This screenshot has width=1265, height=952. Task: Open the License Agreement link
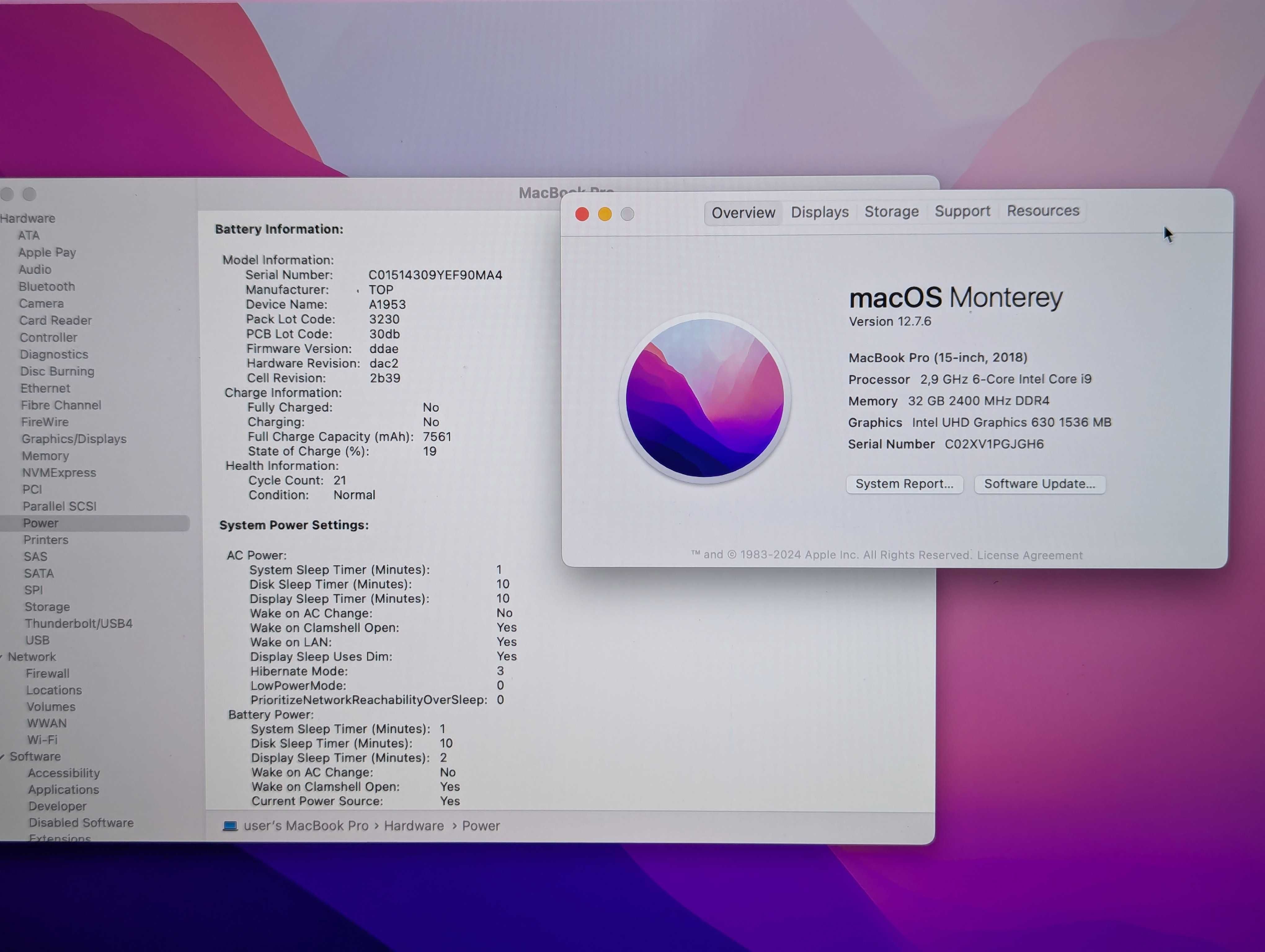pyautogui.click(x=1029, y=555)
